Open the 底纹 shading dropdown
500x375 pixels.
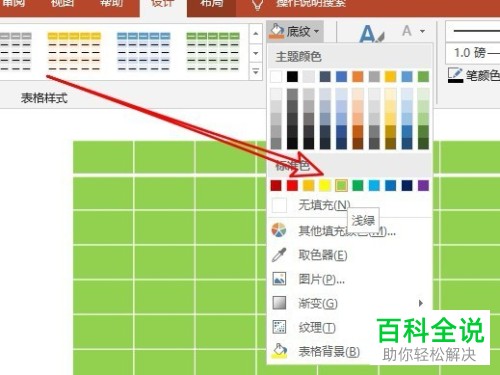(295, 31)
